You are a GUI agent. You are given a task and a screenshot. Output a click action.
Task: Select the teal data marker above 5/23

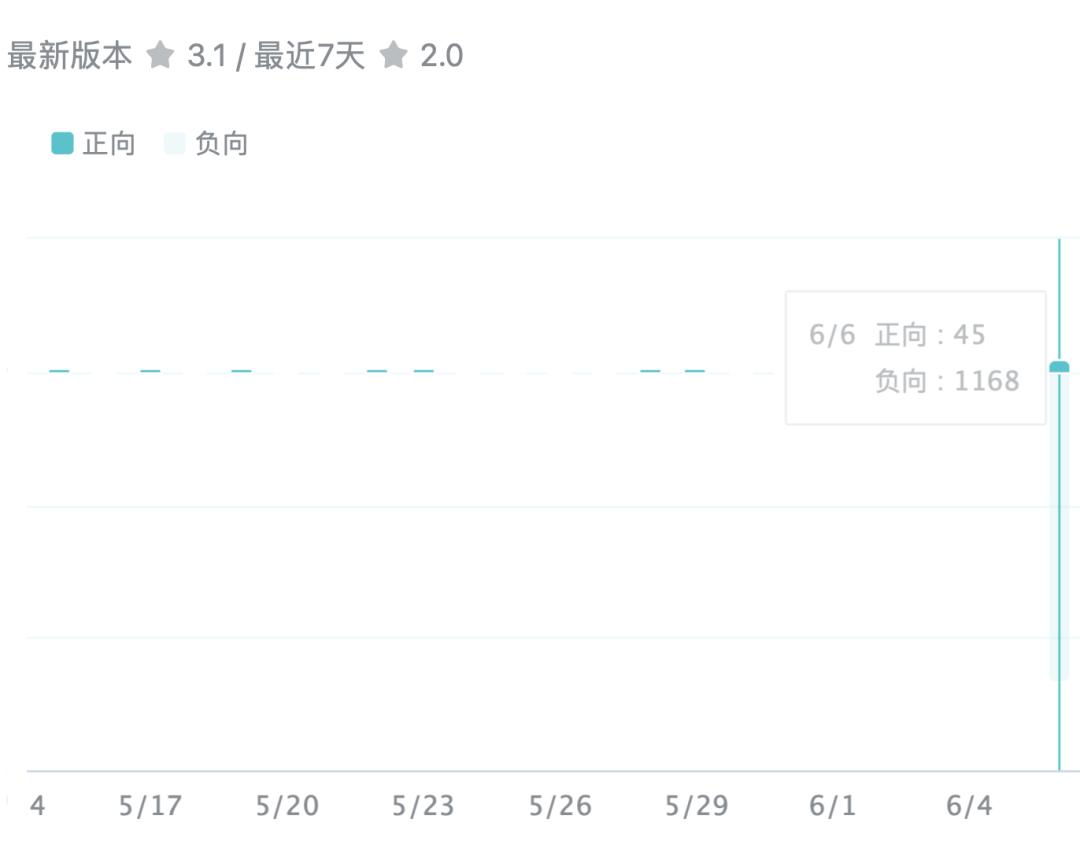pos(424,371)
